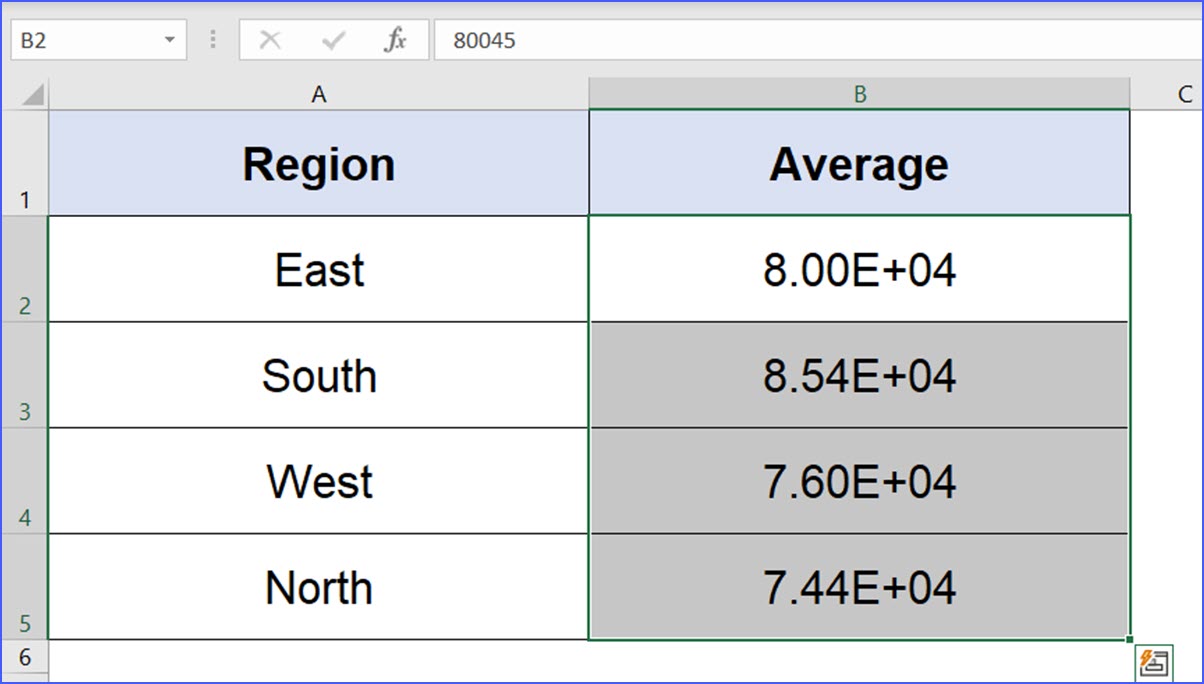Click the fill handle at selection corner
1204x684 pixels.
tap(1130, 639)
